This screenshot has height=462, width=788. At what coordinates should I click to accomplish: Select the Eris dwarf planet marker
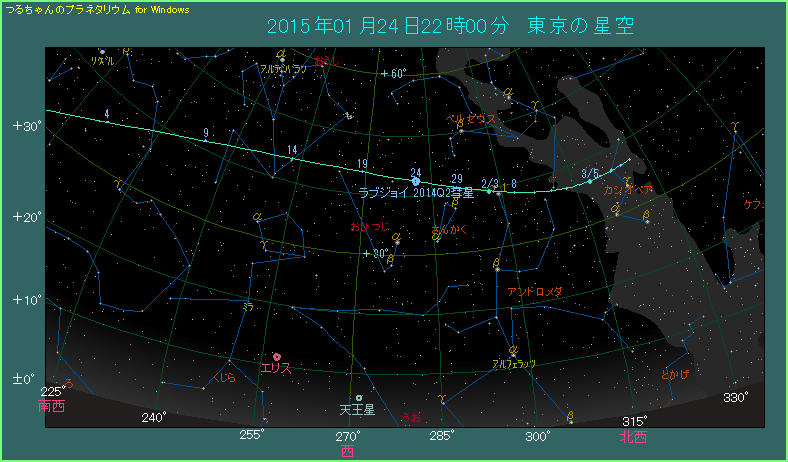277,357
